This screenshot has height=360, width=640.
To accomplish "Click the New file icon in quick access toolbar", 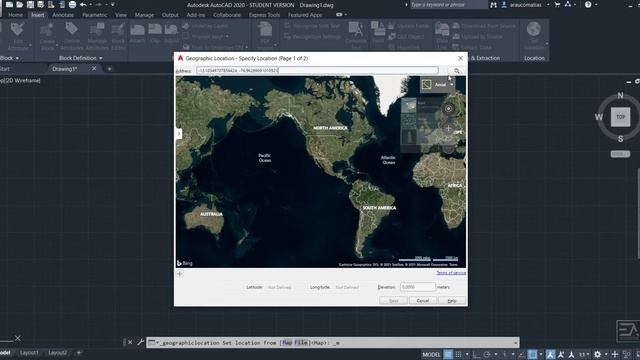I will 9,5.
